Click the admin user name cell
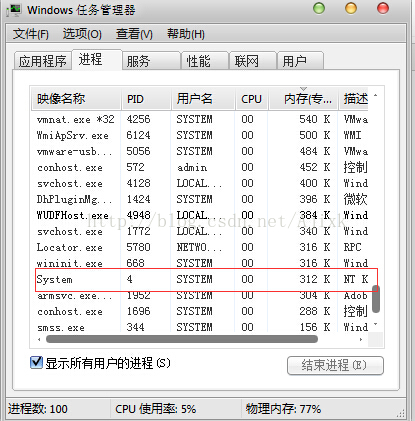Screen dimensions: 415x421 point(192,167)
